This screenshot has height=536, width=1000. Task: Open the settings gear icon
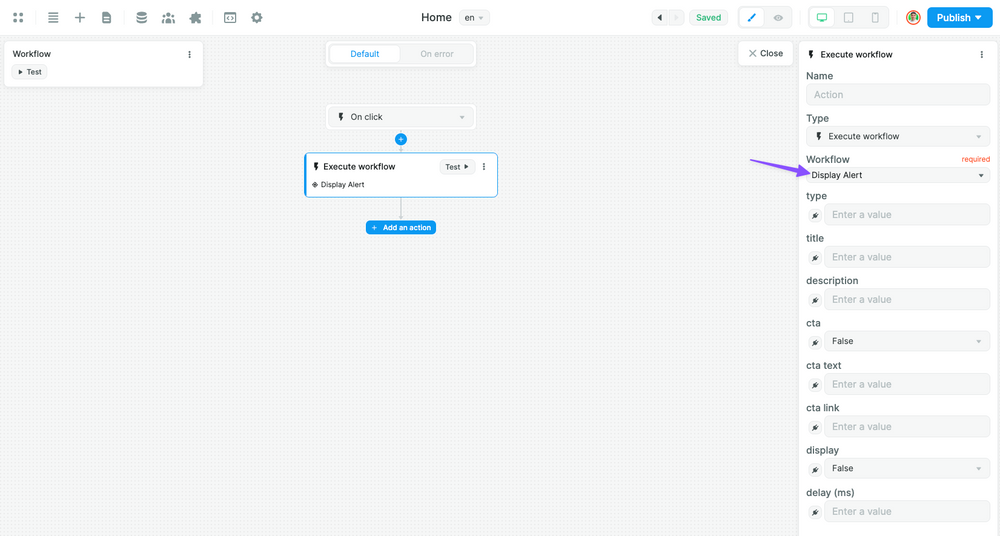click(x=257, y=18)
